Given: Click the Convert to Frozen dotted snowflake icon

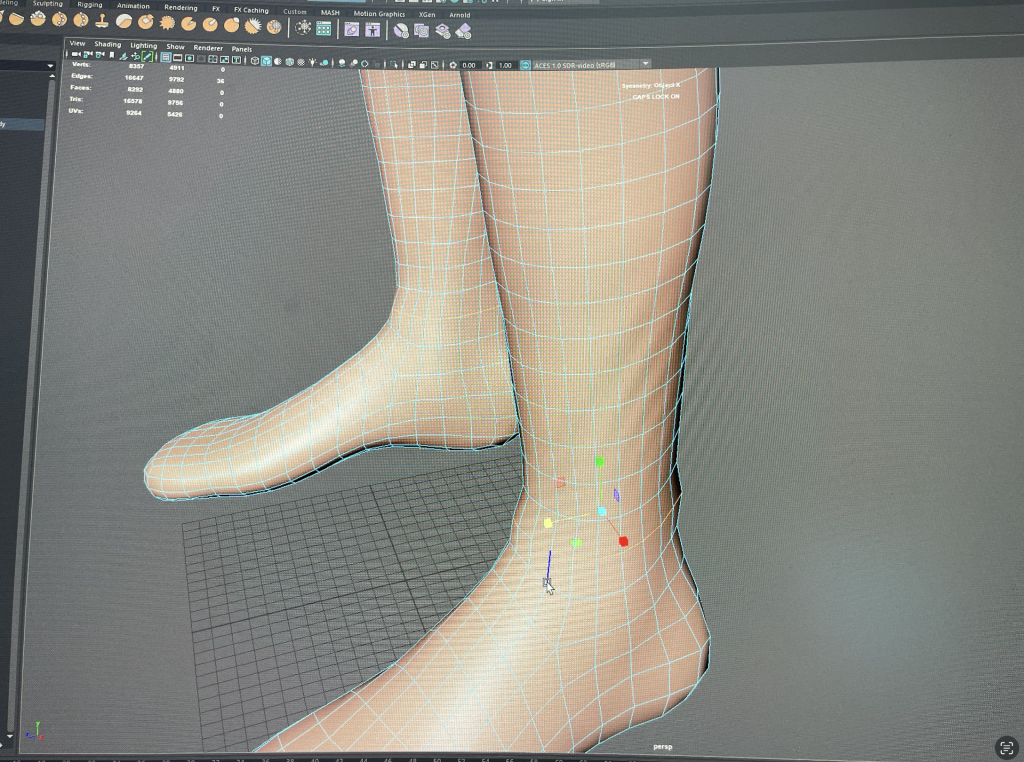Looking at the screenshot, I should (x=304, y=27).
